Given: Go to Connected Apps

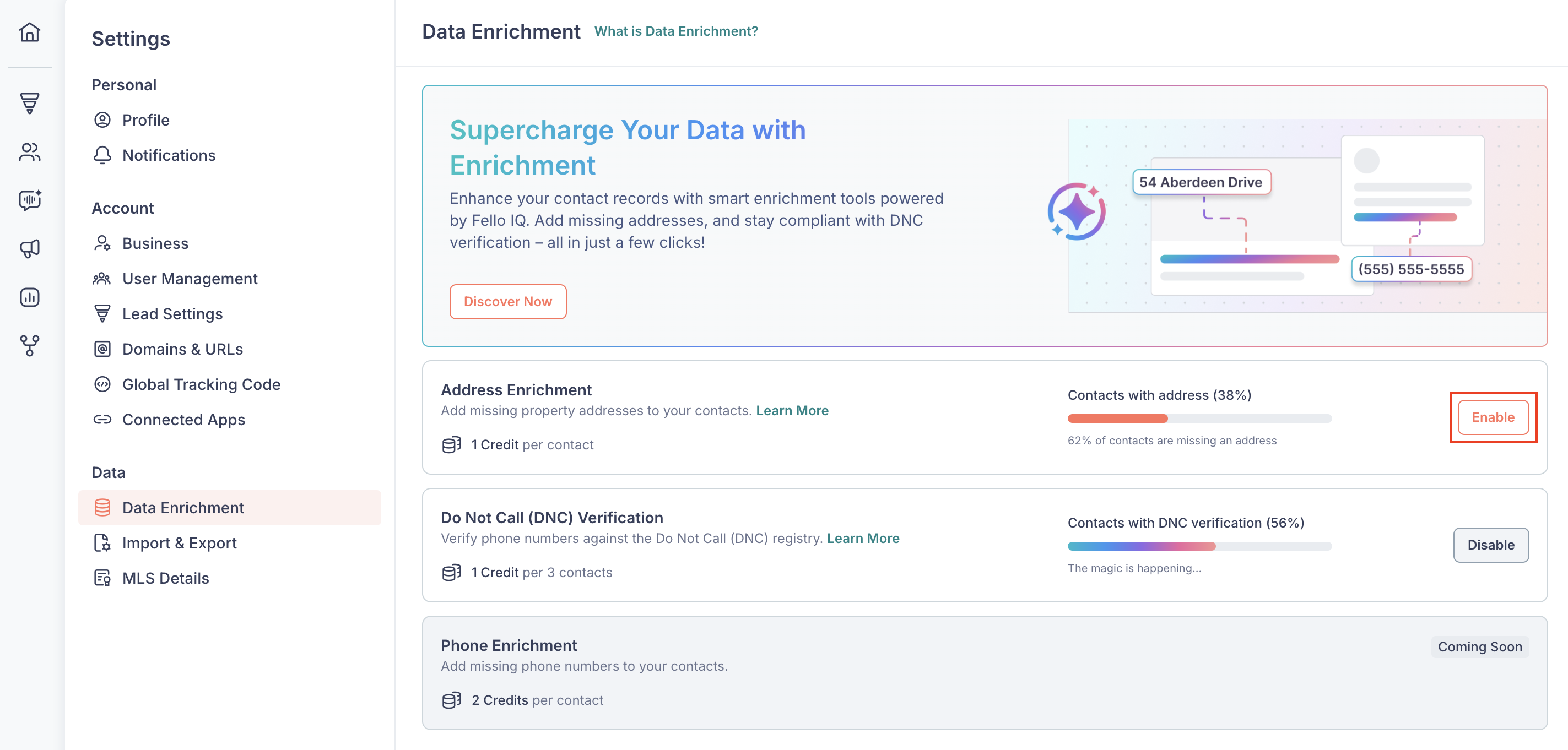Looking at the screenshot, I should (230, 420).
